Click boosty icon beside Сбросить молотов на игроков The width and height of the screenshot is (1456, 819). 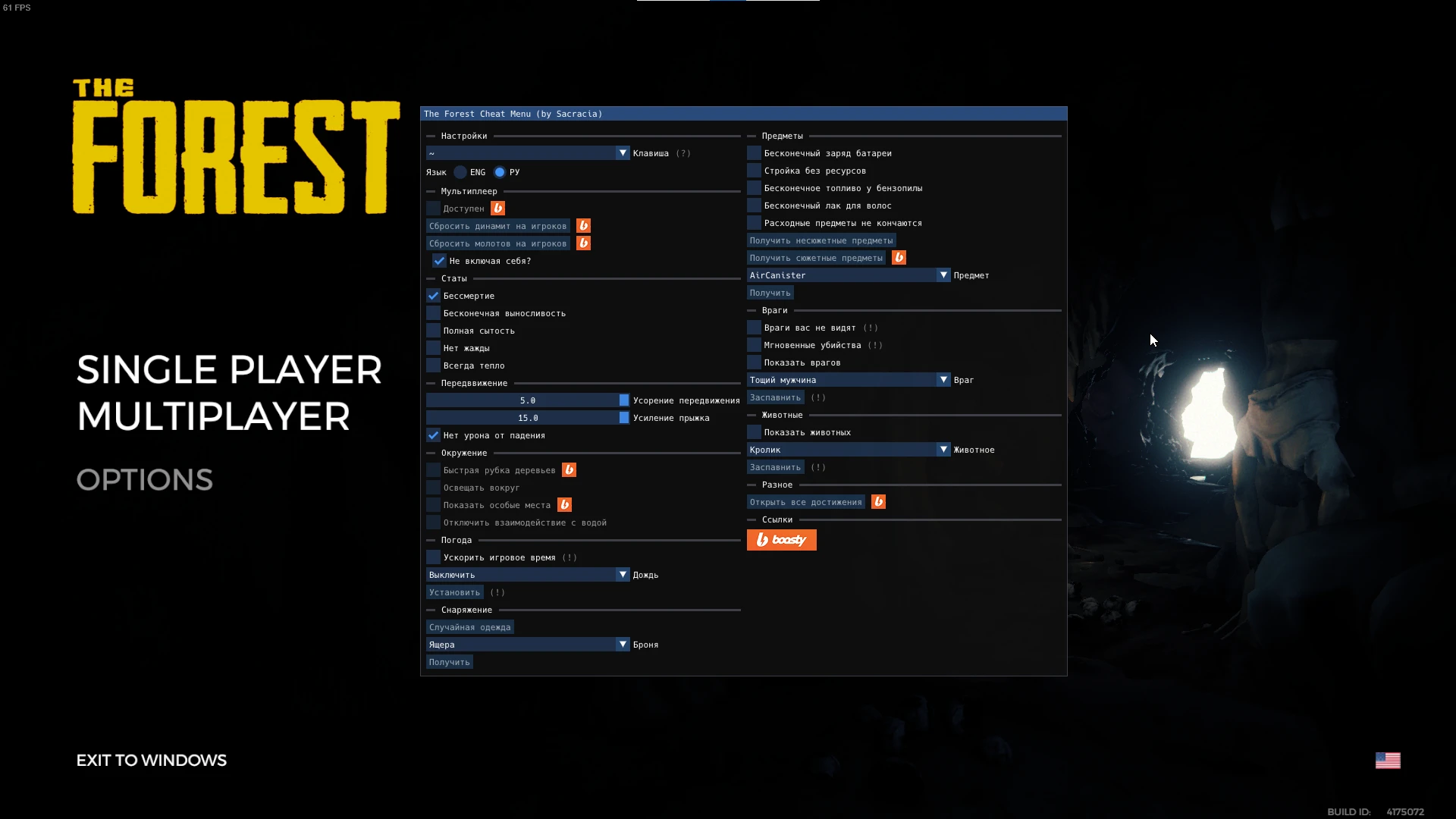pyautogui.click(x=583, y=243)
